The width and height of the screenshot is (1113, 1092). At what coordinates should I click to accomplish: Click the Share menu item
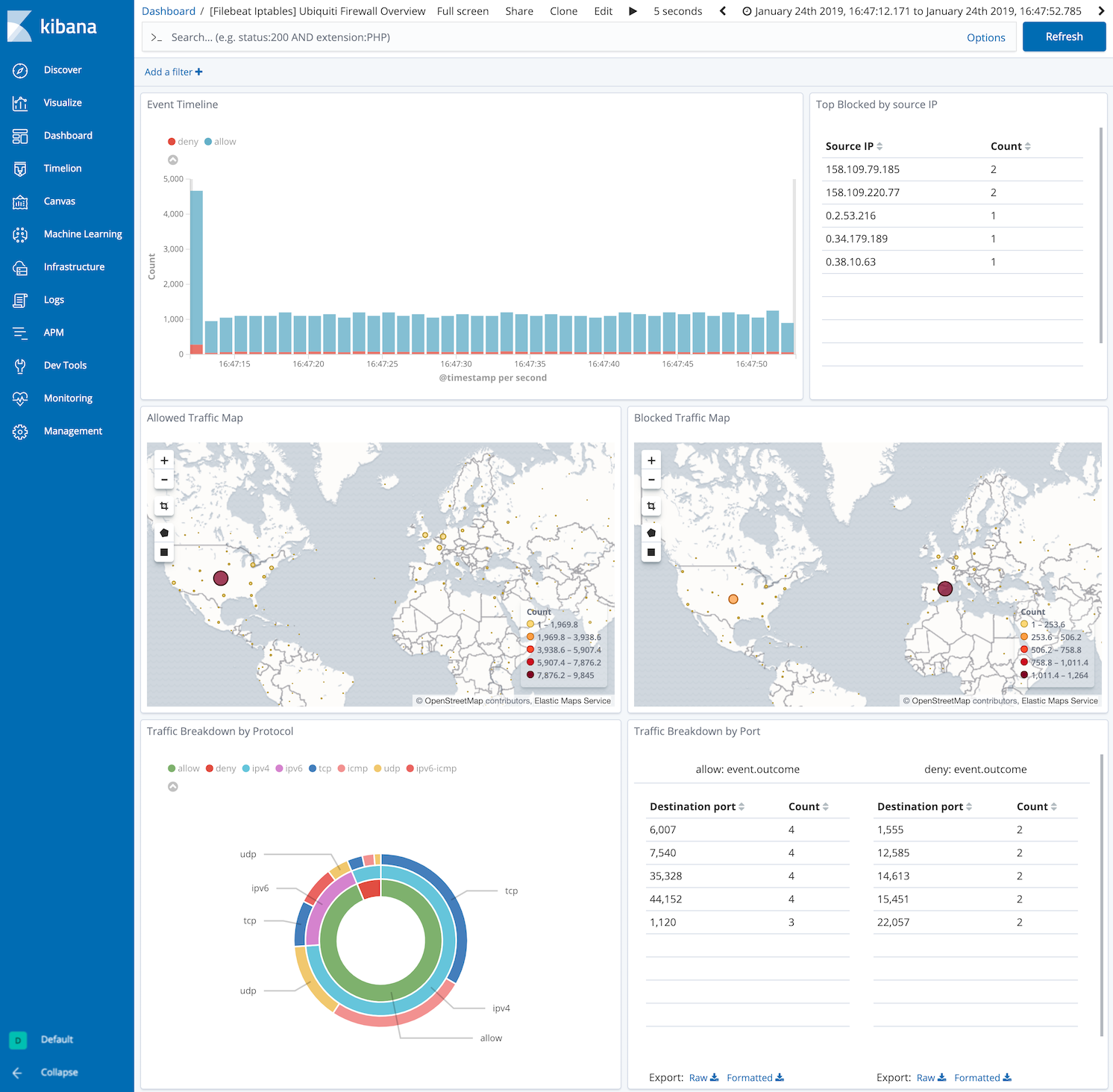point(518,10)
